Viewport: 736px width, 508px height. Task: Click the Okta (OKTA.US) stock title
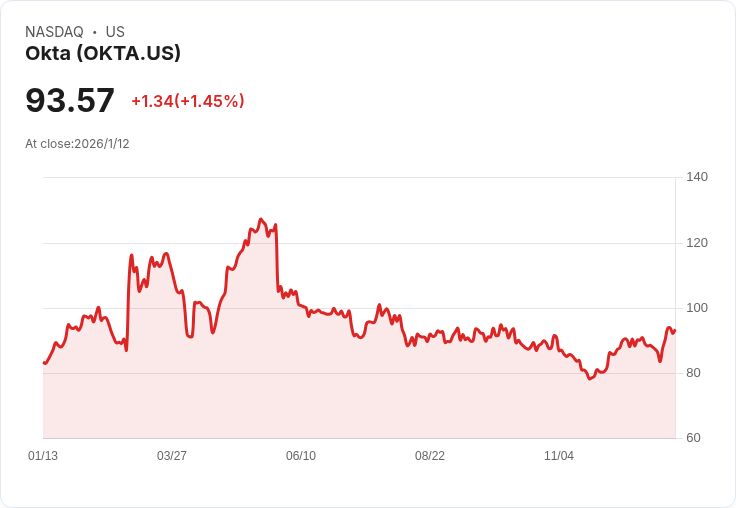point(103,54)
